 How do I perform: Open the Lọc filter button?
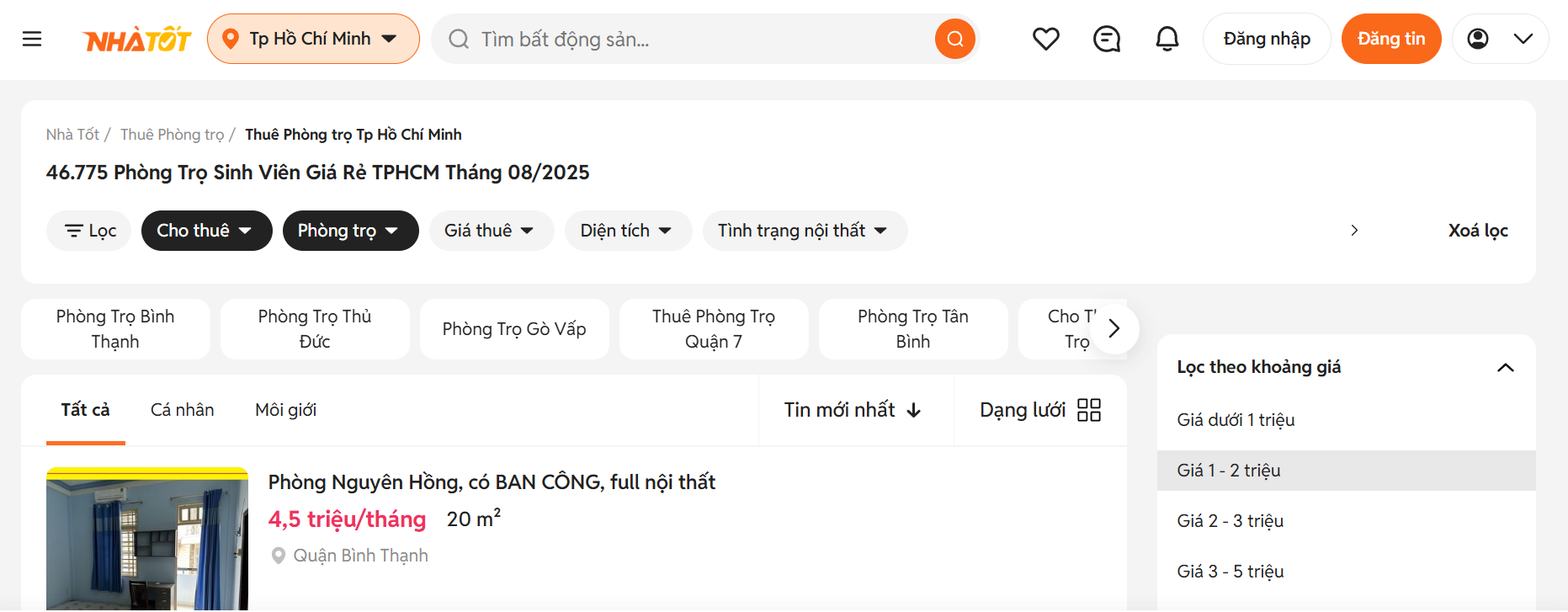pos(89,231)
